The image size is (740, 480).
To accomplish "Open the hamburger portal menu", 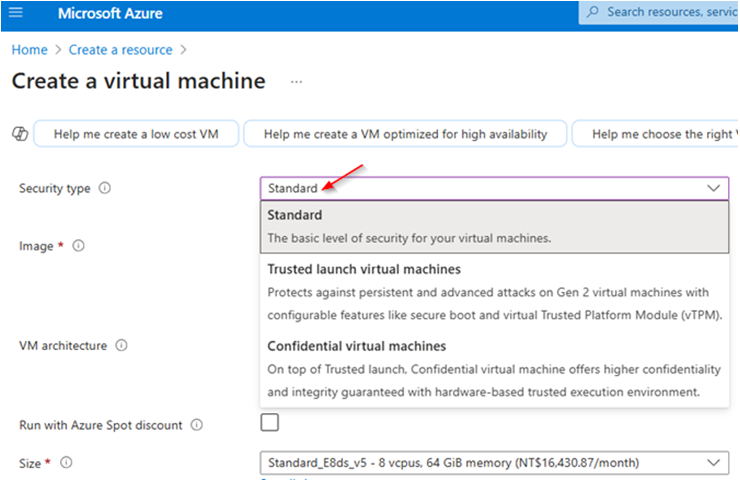I will click(16, 12).
